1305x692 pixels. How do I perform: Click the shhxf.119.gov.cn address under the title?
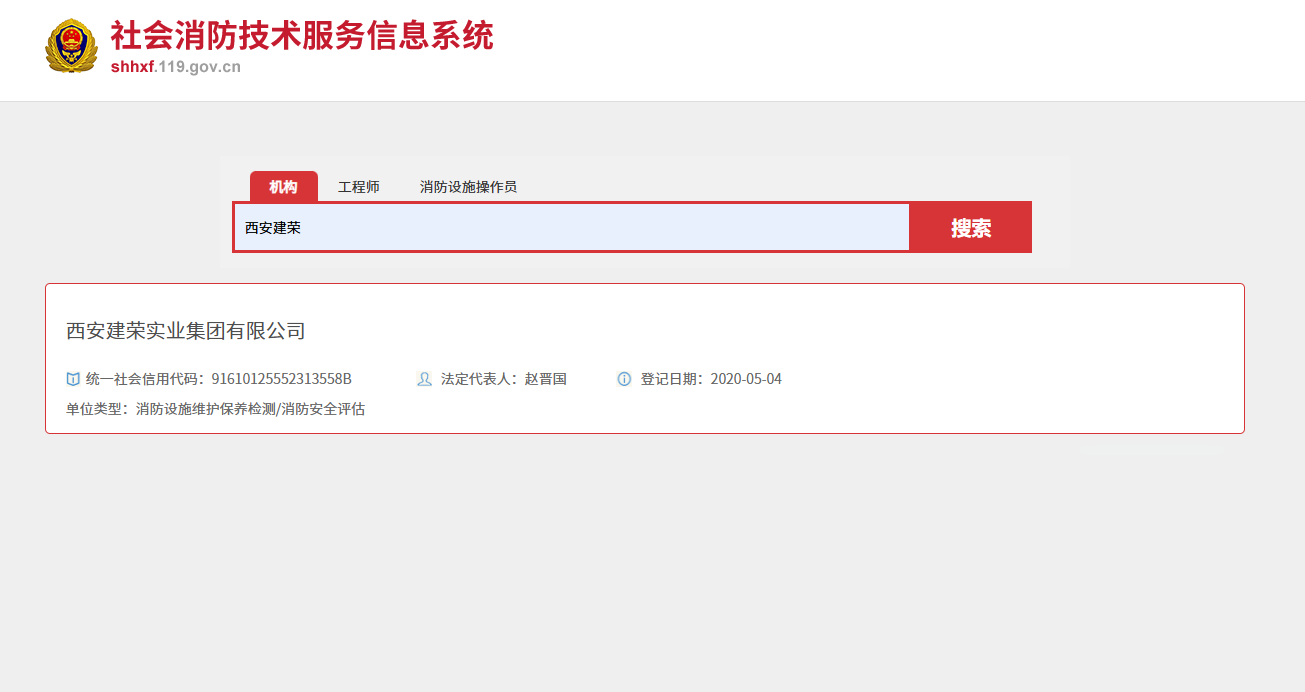[175, 68]
